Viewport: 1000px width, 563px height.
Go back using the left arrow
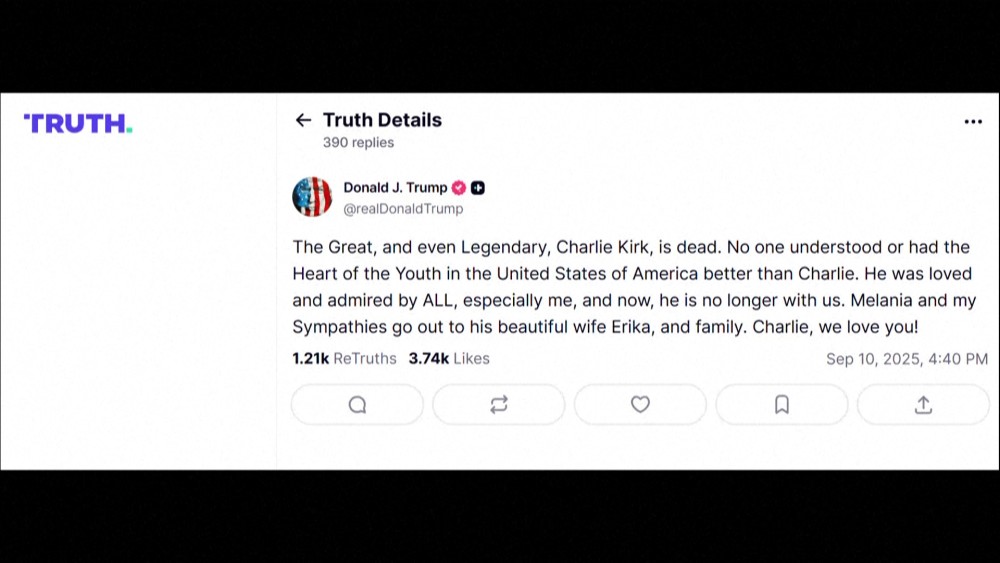click(x=303, y=120)
